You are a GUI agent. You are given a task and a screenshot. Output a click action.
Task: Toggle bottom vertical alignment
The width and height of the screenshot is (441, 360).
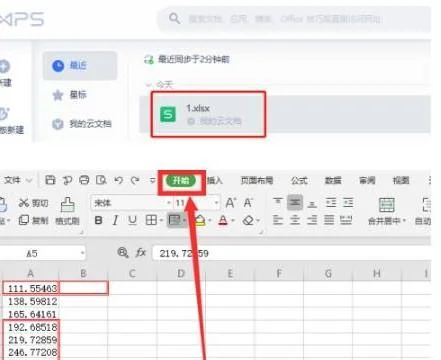coord(312,203)
